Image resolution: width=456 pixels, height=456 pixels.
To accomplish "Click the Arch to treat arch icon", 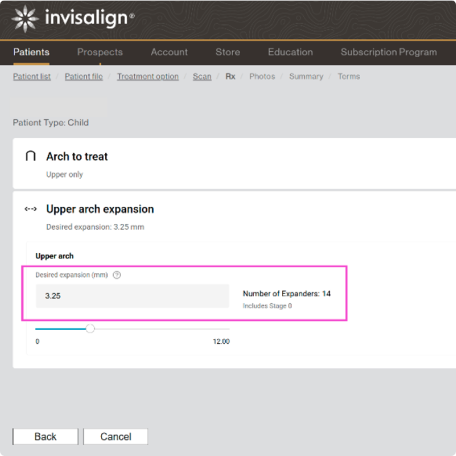I will point(30,156).
